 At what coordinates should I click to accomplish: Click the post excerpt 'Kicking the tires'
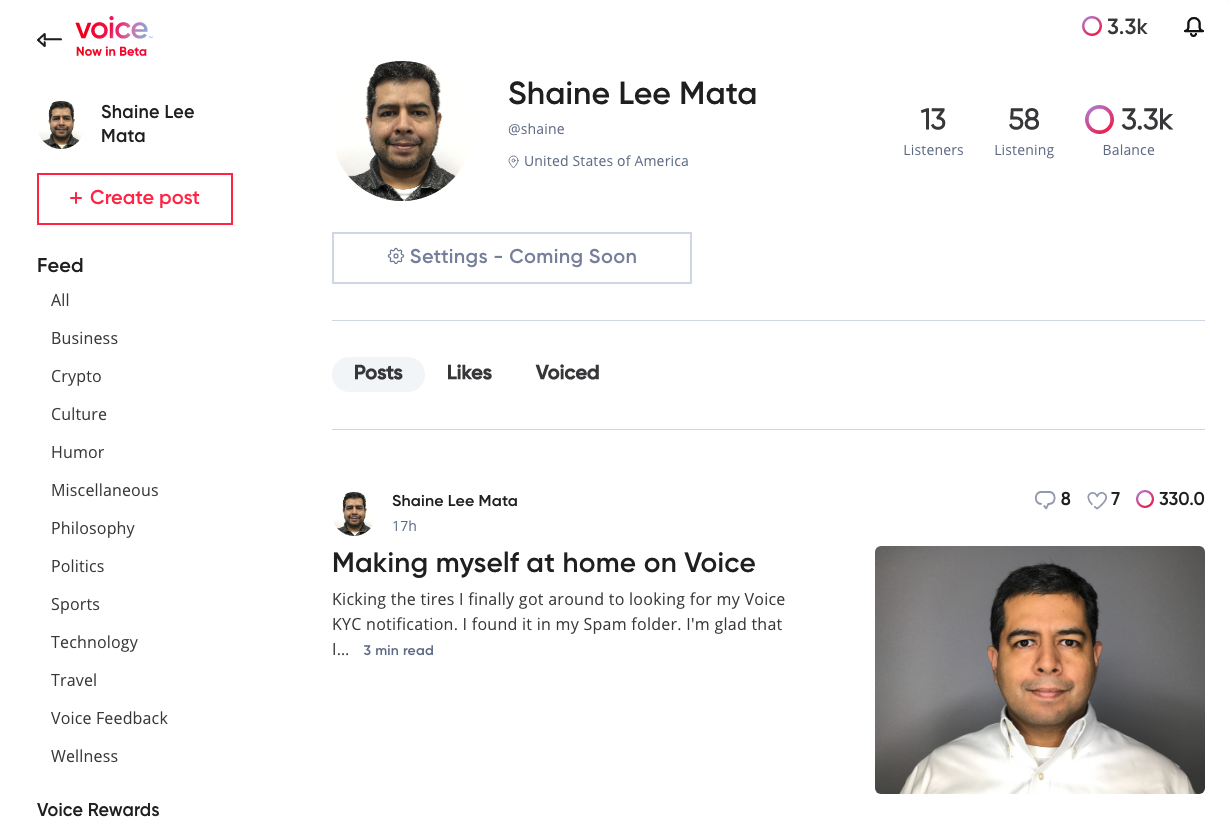pos(558,624)
